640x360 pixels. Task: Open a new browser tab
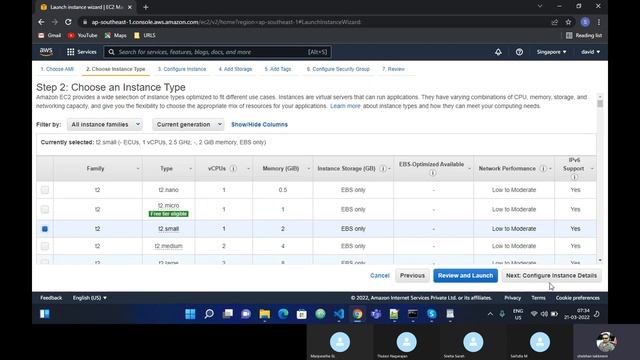pyautogui.click(x=146, y=7)
